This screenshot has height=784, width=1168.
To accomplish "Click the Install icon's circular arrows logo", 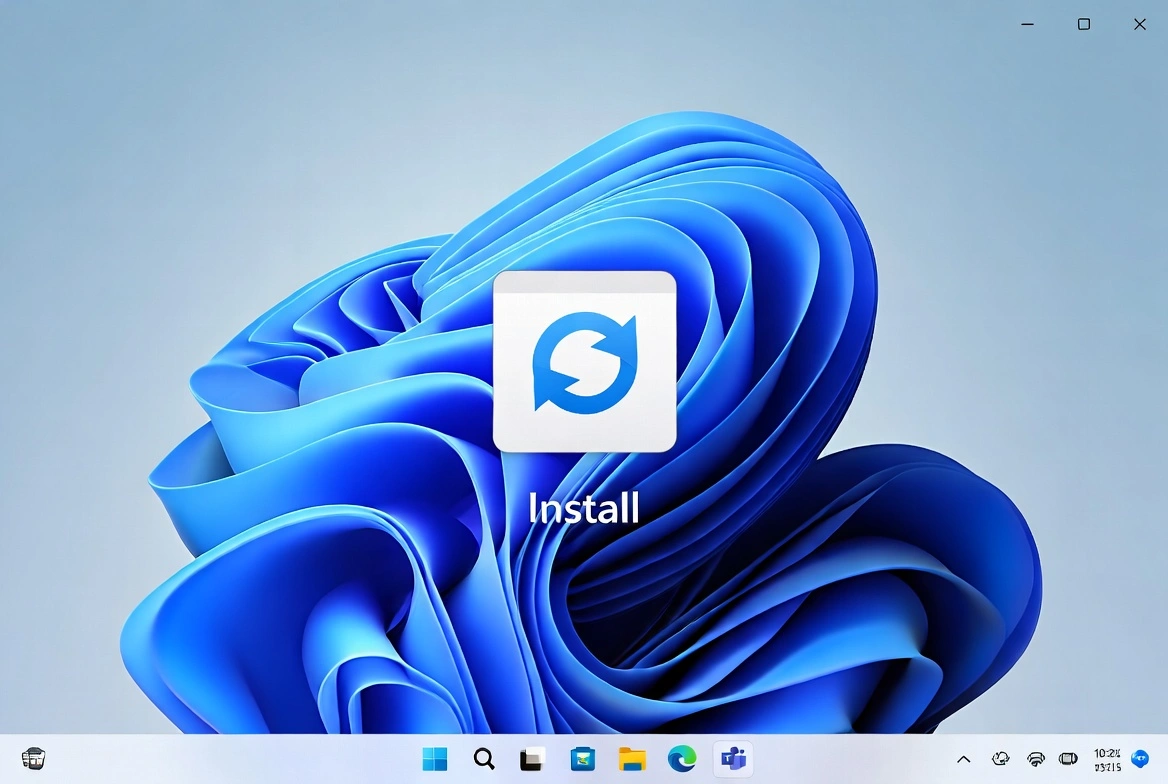I will click(x=584, y=362).
